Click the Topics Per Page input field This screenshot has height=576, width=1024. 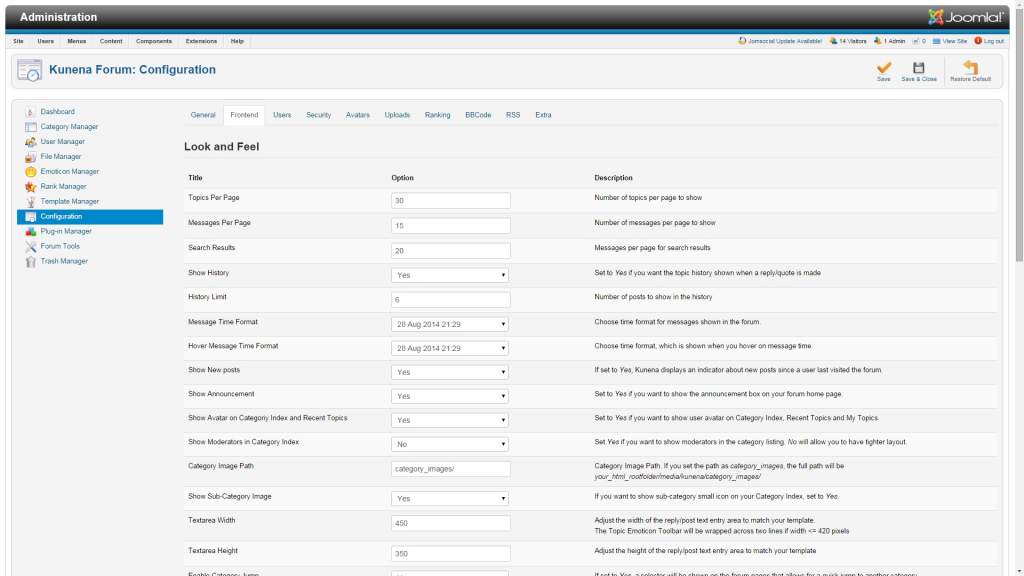451,200
